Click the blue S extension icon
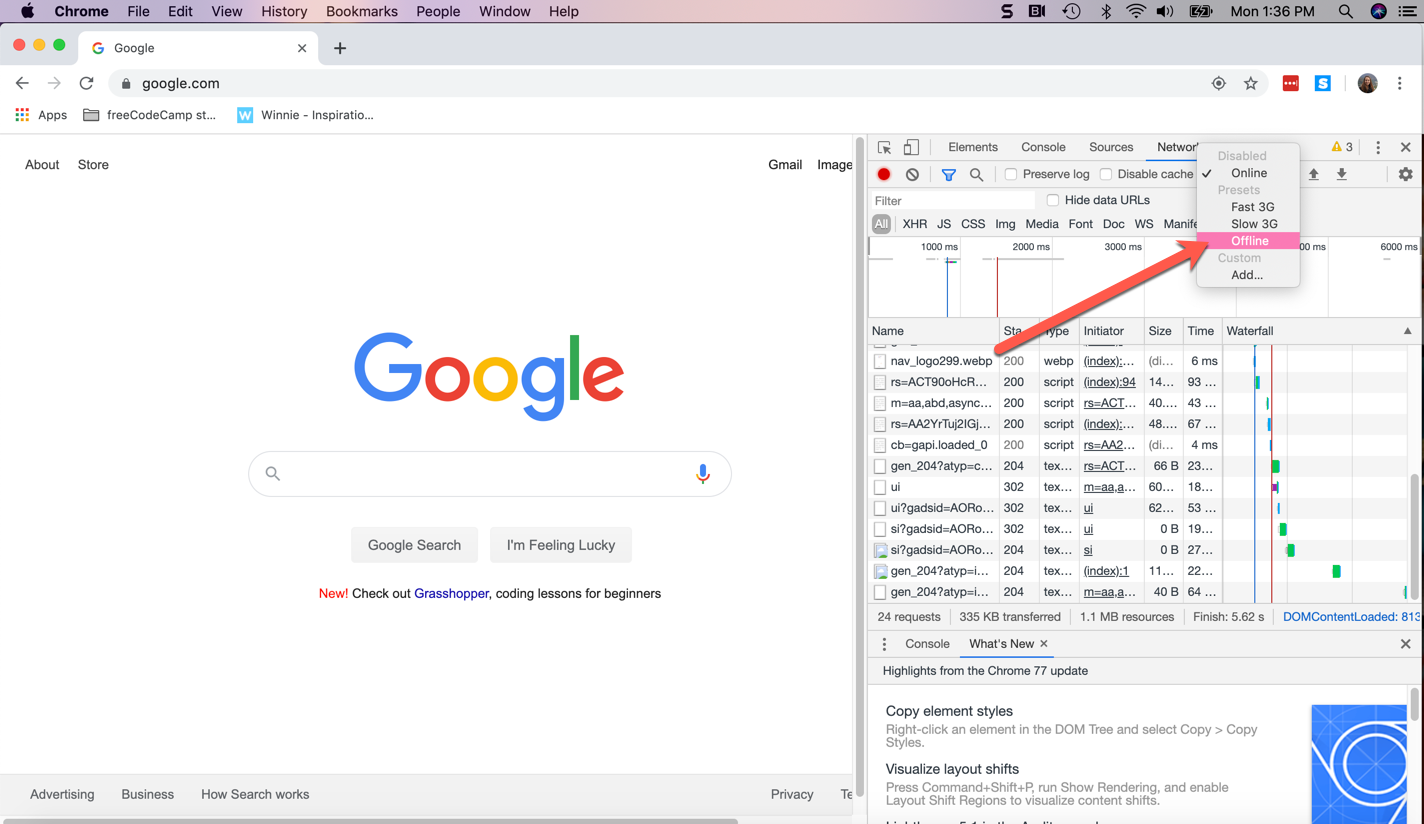The image size is (1424, 824). 1322,84
